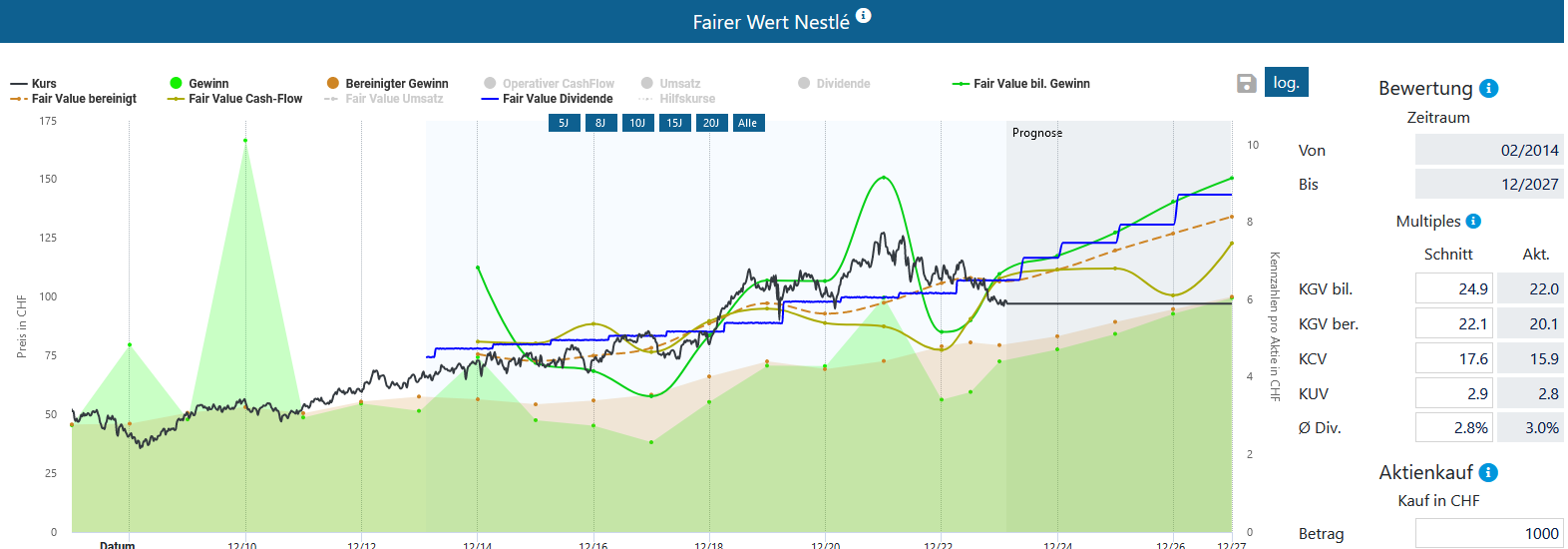1568x549 pixels.
Task: Edit KGV bil. Schnitt value 24.9
Action: coord(1454,288)
